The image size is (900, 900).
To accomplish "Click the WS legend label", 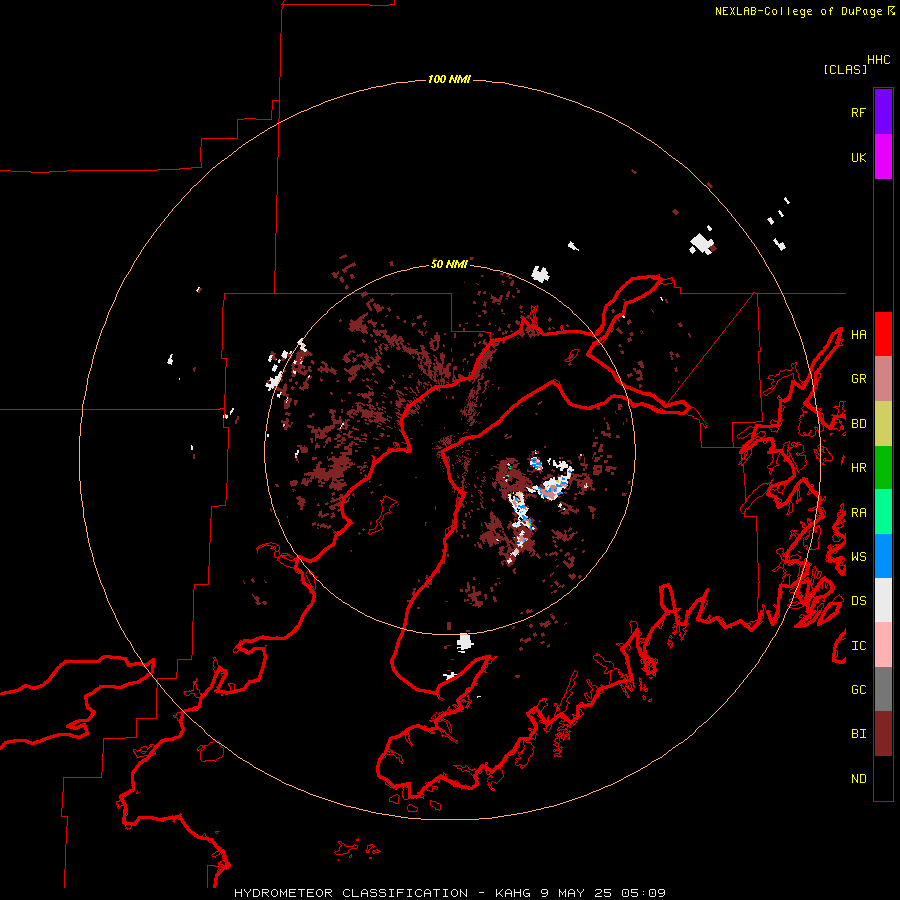I will [x=858, y=557].
